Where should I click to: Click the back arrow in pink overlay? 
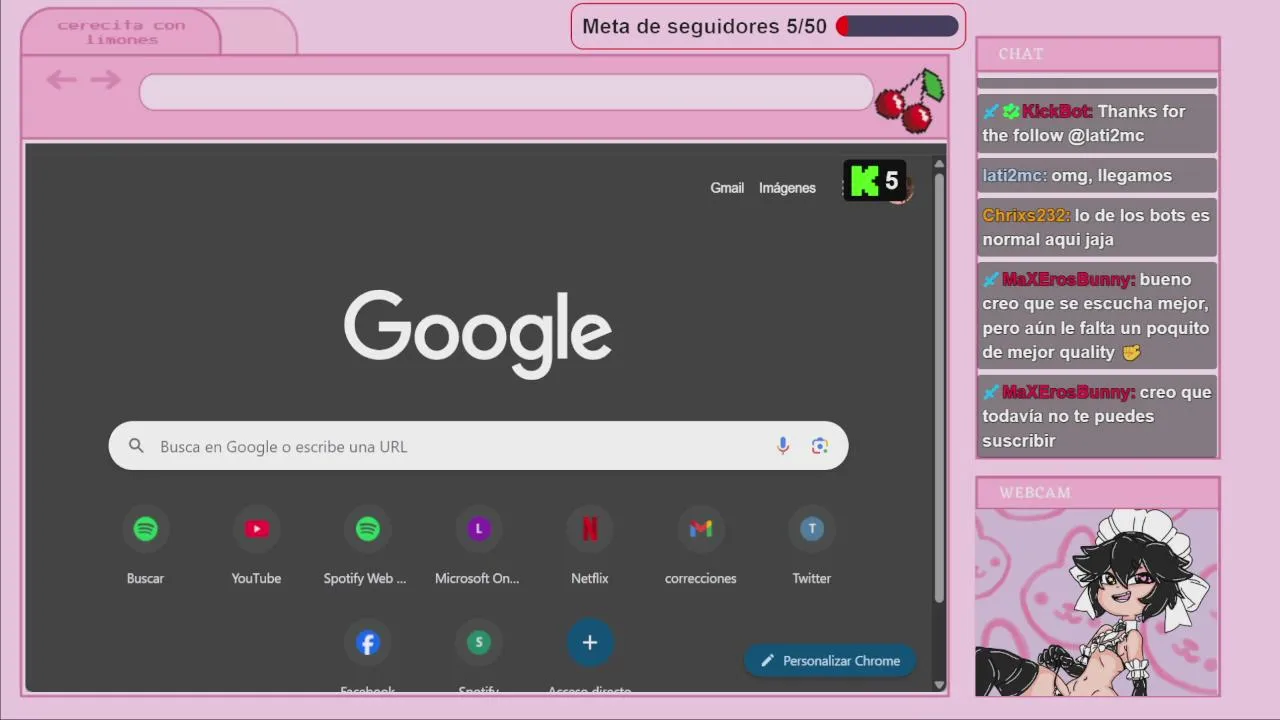point(61,80)
